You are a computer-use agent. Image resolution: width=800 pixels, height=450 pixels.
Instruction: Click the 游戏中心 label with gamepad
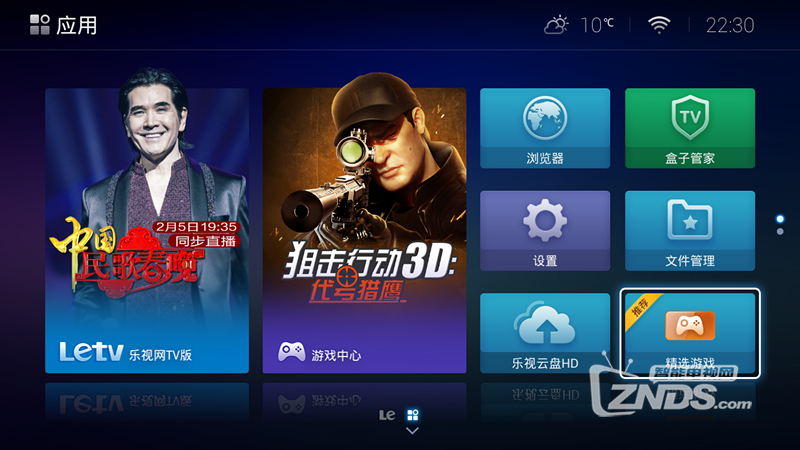[320, 353]
